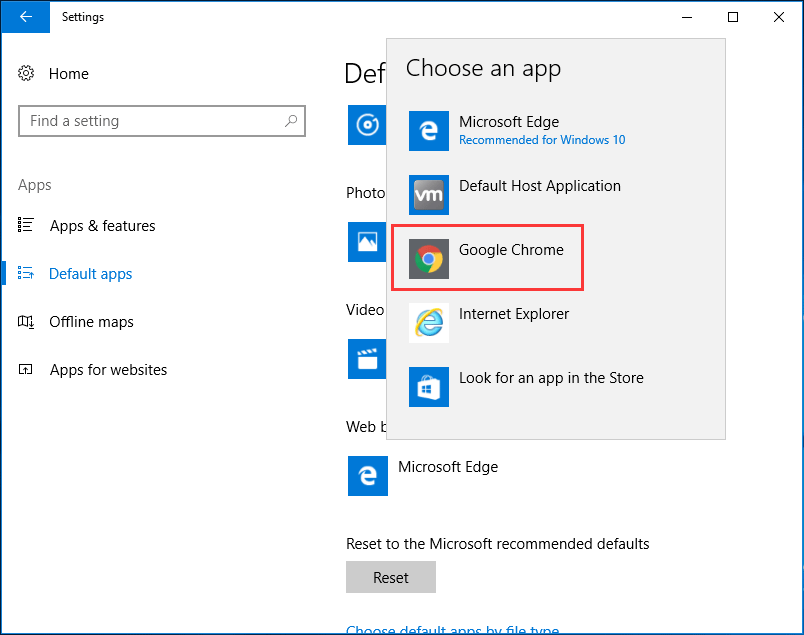Image resolution: width=804 pixels, height=635 pixels.
Task: Click Microsoft Edge label under Web browser
Action: (448, 467)
